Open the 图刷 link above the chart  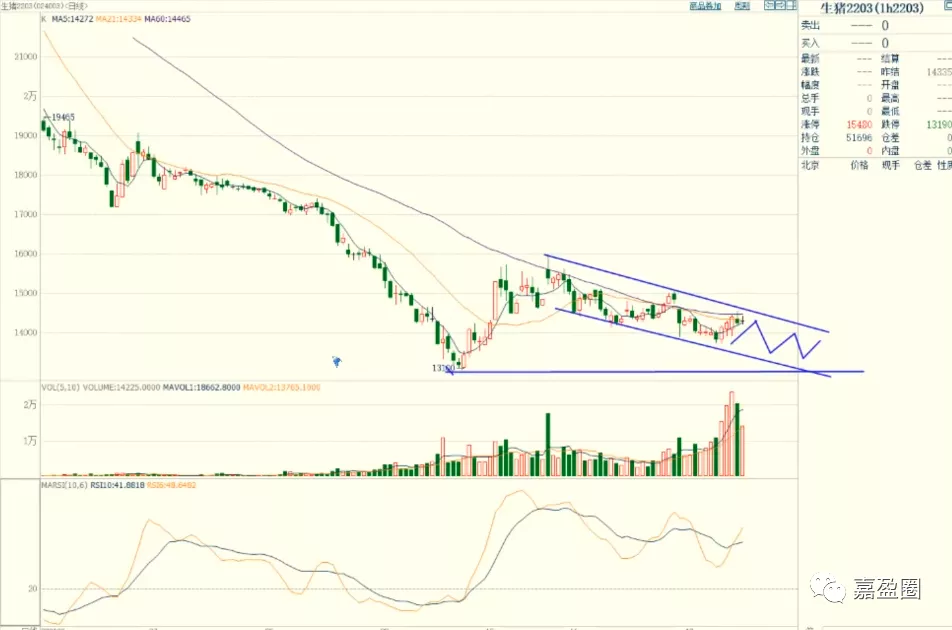pyautogui.click(x=742, y=6)
